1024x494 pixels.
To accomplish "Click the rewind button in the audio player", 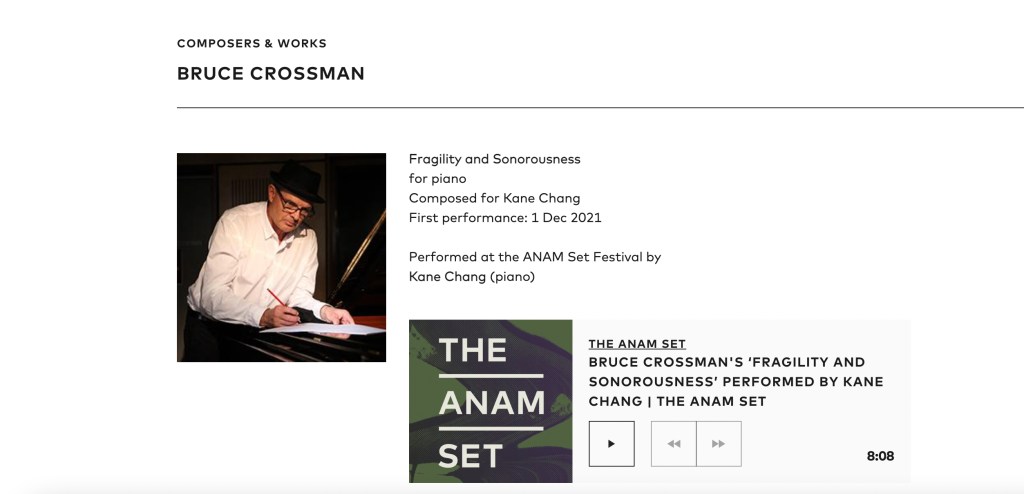I will 674,444.
